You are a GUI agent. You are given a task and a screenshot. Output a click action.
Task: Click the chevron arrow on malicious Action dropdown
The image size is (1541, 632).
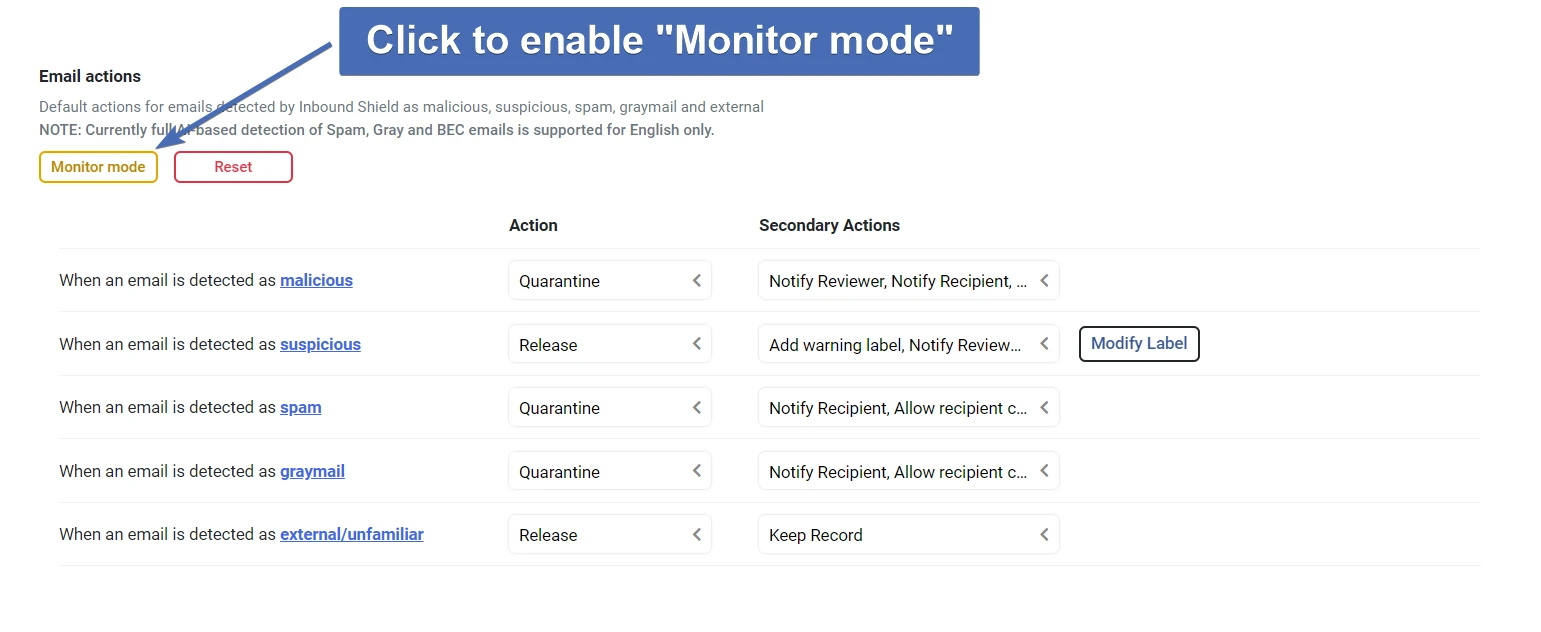[x=697, y=281]
